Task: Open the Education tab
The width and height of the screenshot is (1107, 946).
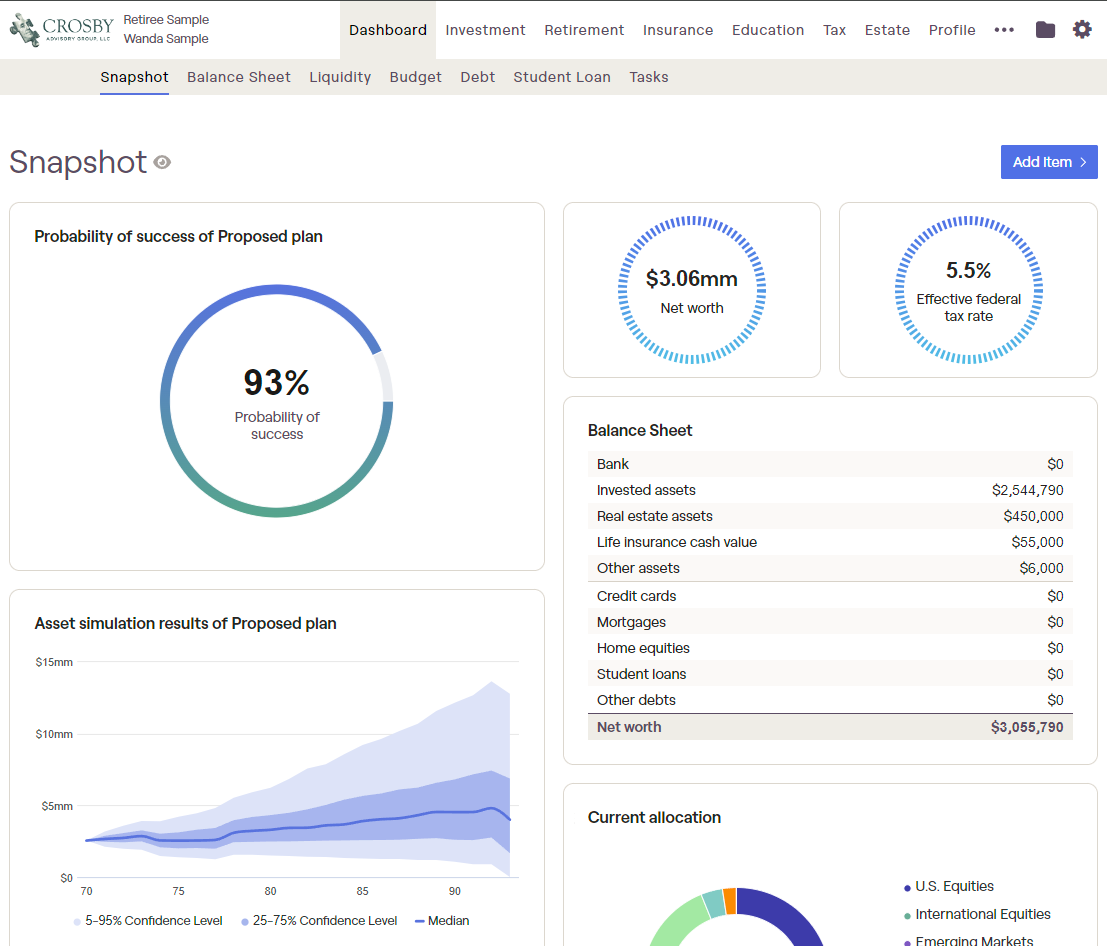Action: [x=768, y=30]
